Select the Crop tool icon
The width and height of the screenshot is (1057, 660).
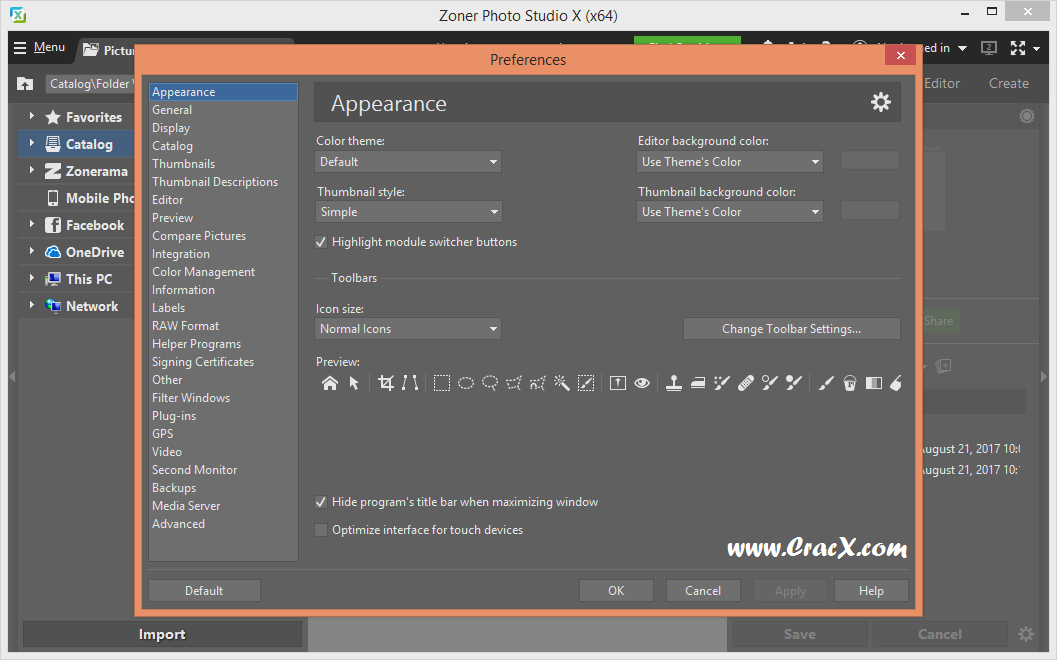(386, 383)
